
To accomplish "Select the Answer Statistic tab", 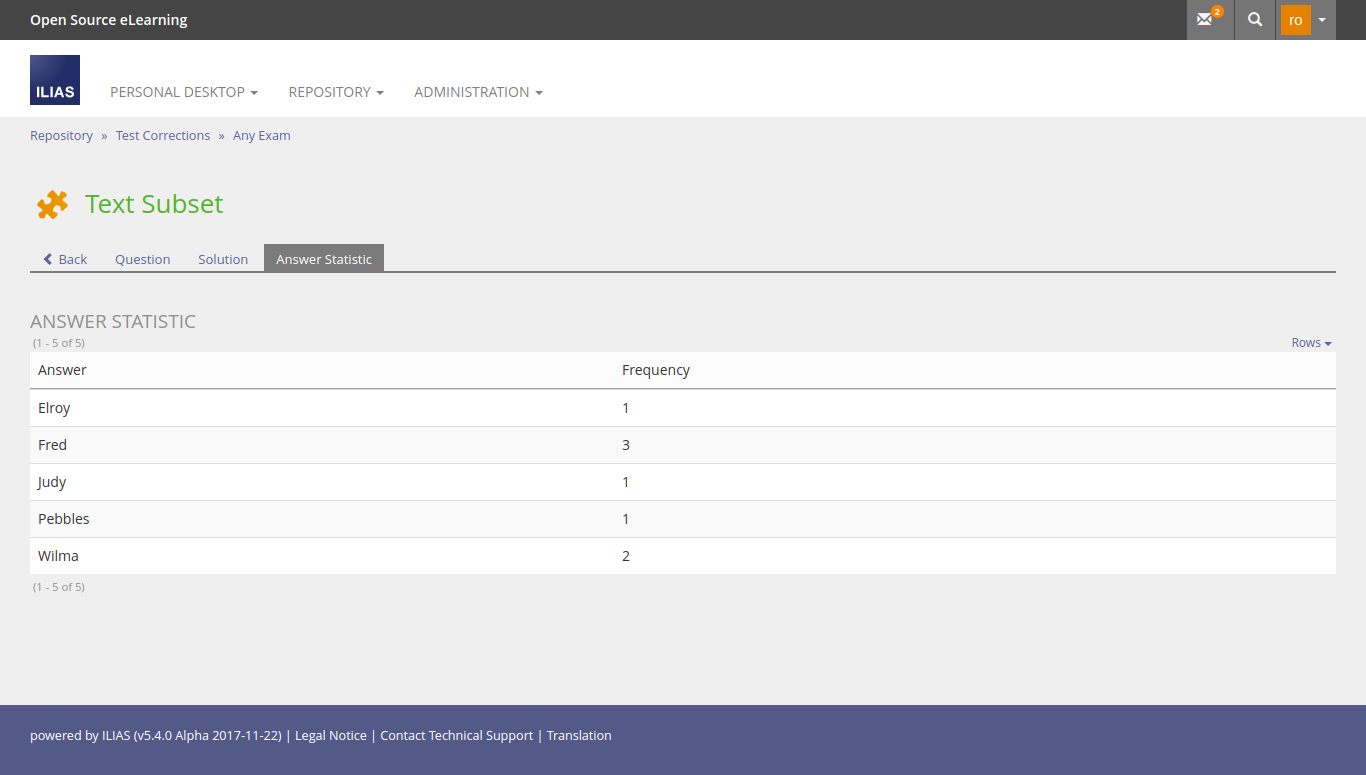I will [x=324, y=259].
